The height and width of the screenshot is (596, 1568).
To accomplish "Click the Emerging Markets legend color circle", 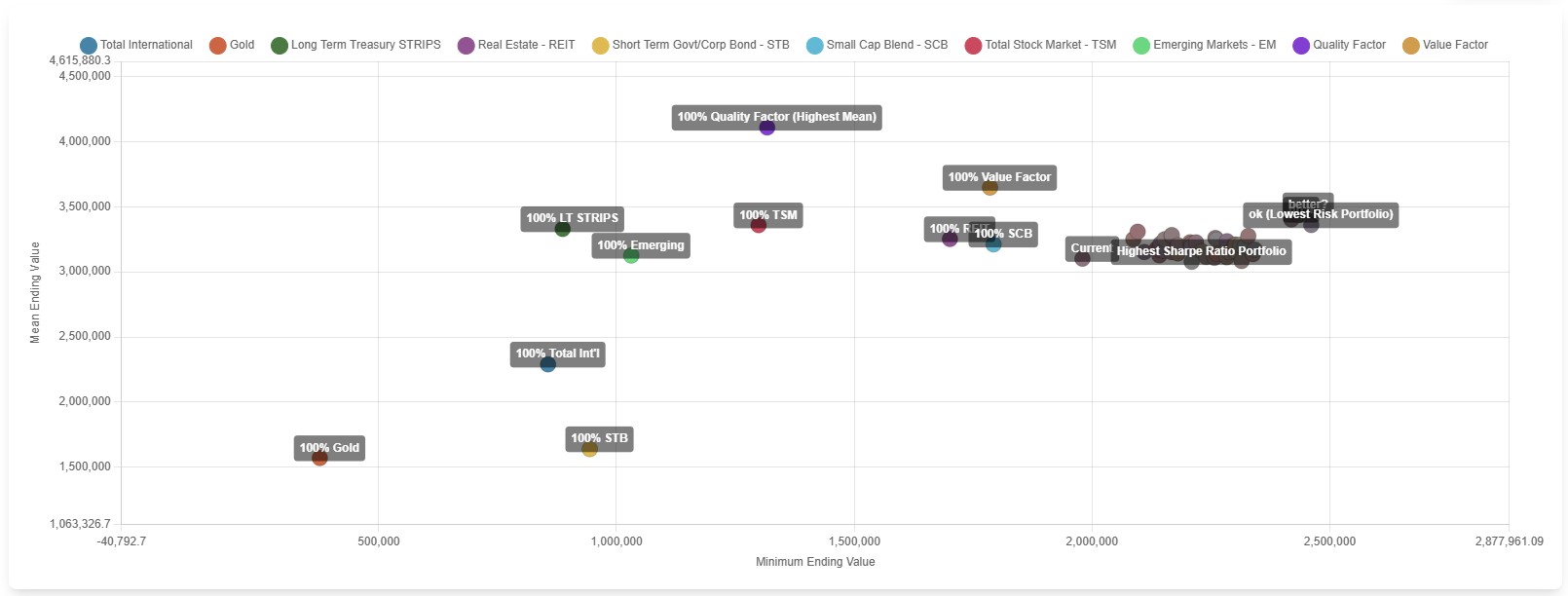I will coord(1141,46).
